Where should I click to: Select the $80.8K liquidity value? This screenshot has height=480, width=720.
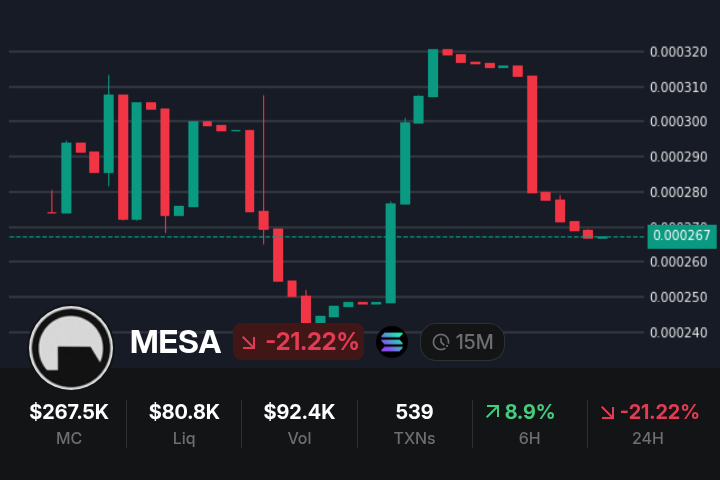[x=184, y=411]
